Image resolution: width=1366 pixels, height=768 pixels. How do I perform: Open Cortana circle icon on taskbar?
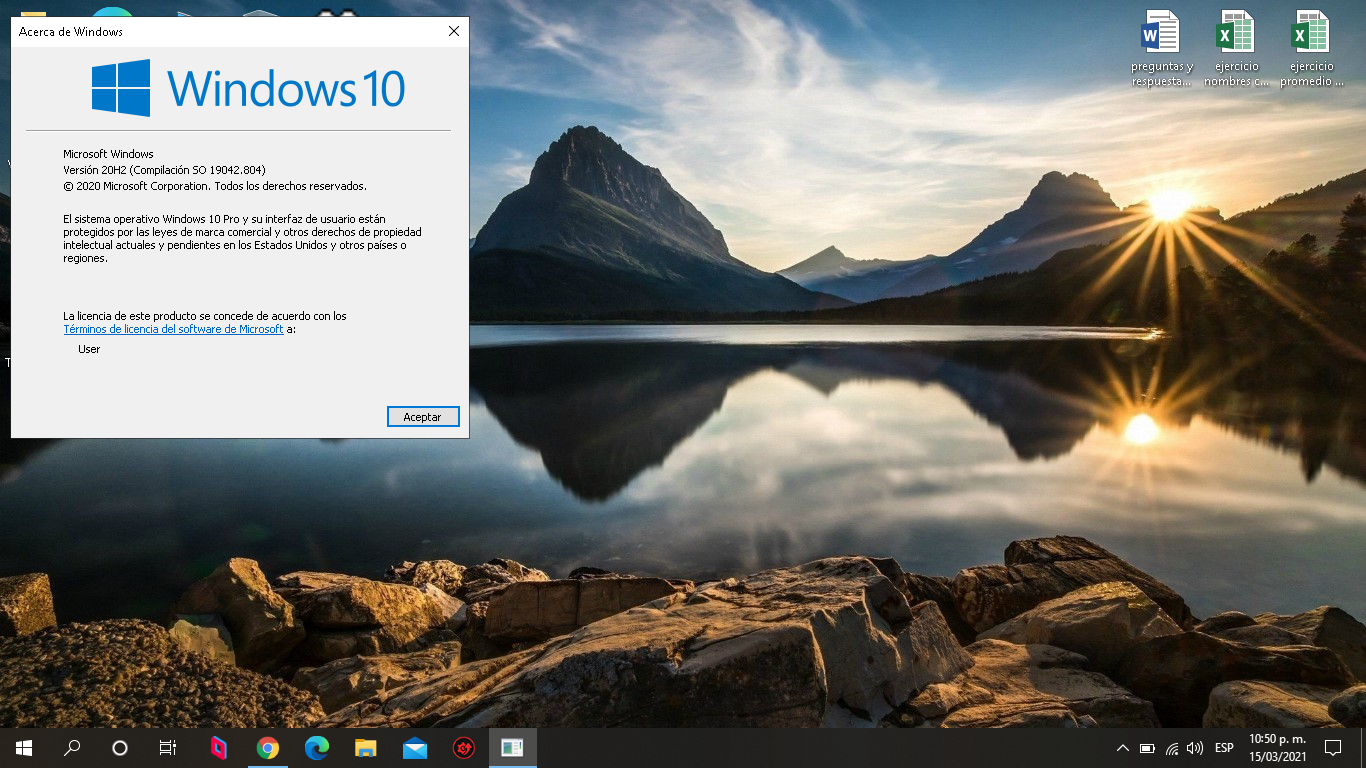[120, 748]
